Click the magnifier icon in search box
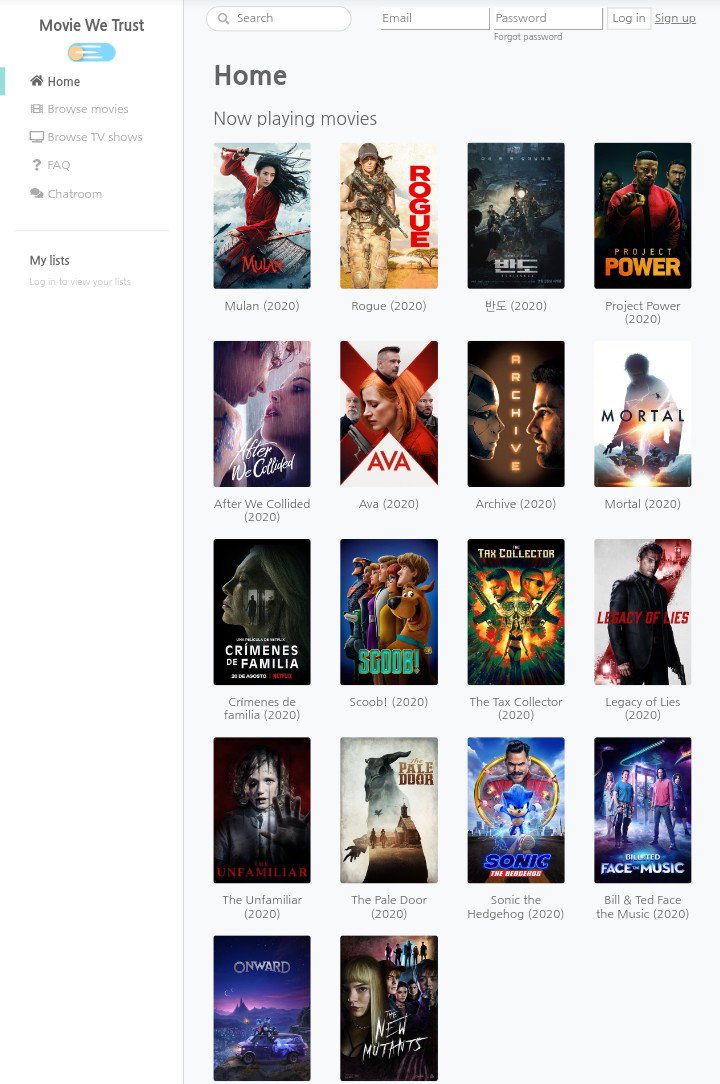Screen dimensions: 720x1084 (223, 19)
